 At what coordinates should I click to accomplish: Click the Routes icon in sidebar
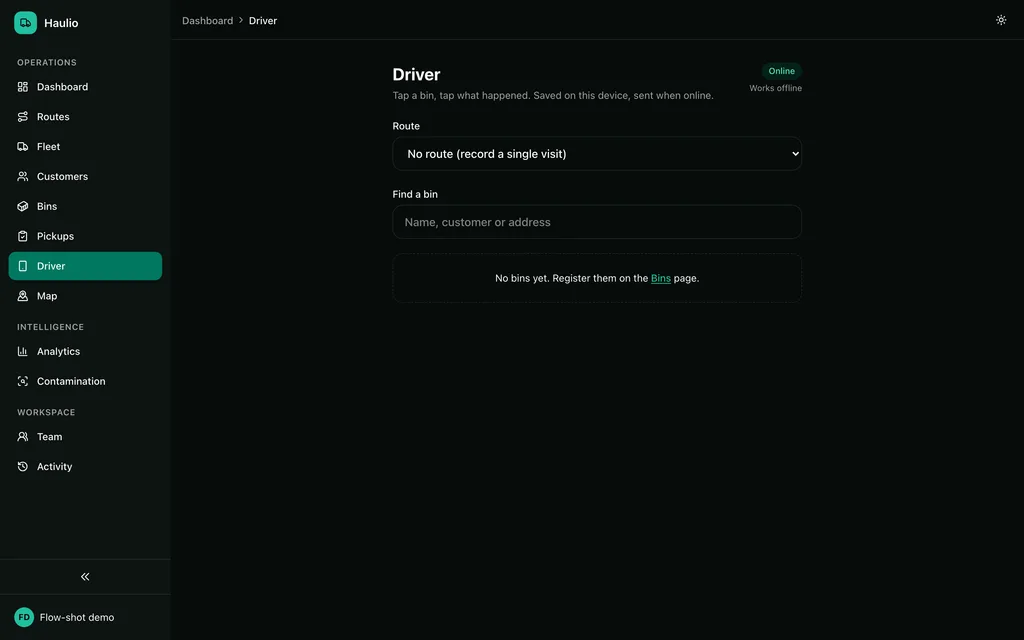[23, 117]
